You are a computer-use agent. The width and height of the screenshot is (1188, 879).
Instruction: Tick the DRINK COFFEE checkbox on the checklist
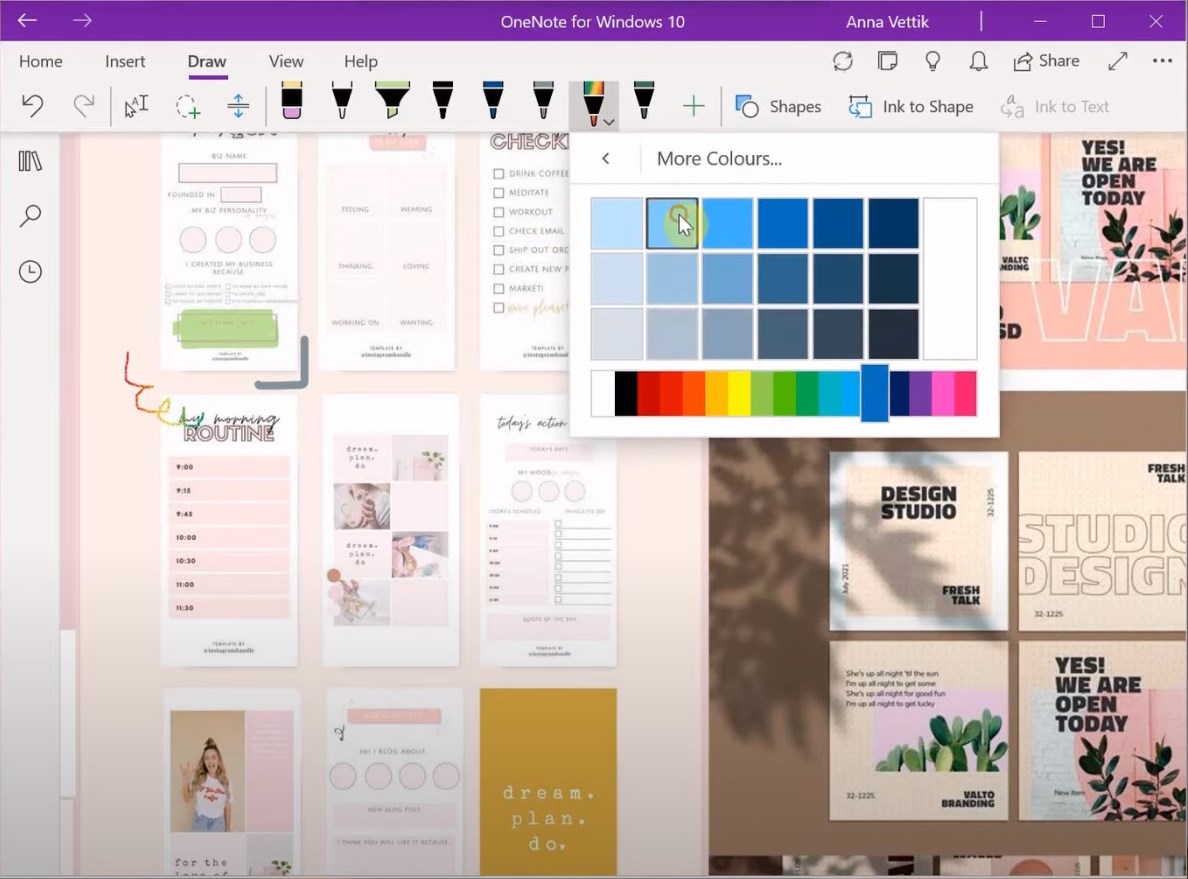coord(499,174)
